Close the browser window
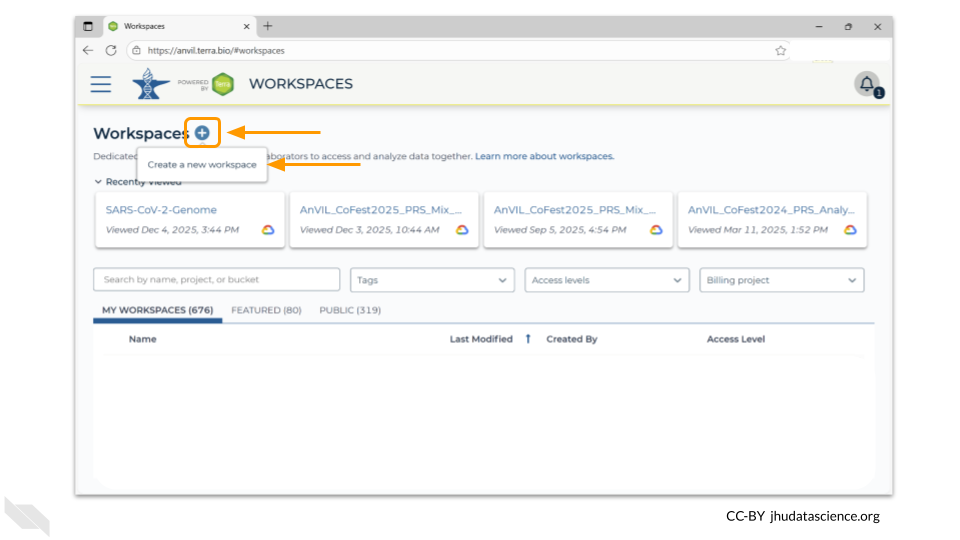 tap(877, 26)
